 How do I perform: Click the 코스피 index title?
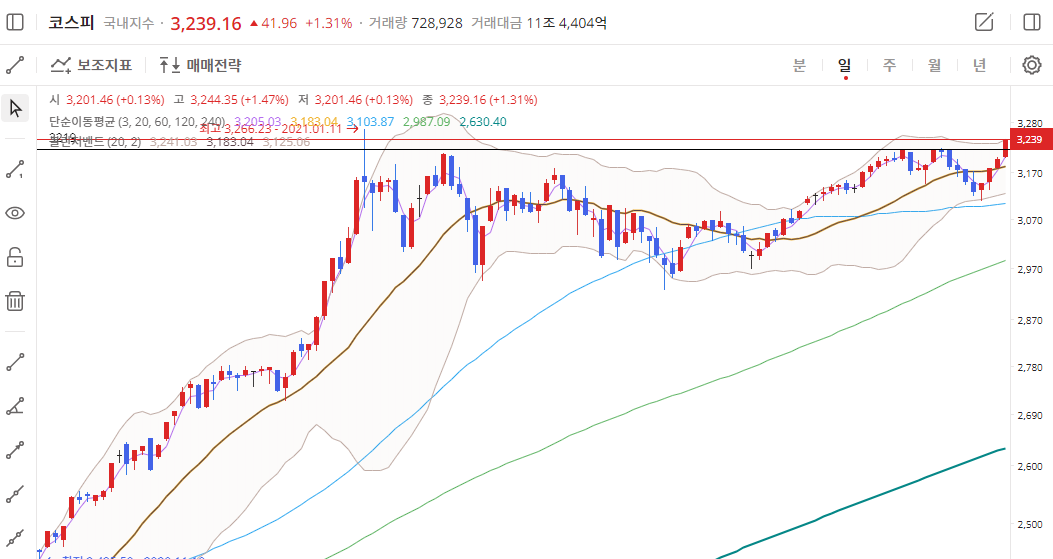(x=71, y=22)
